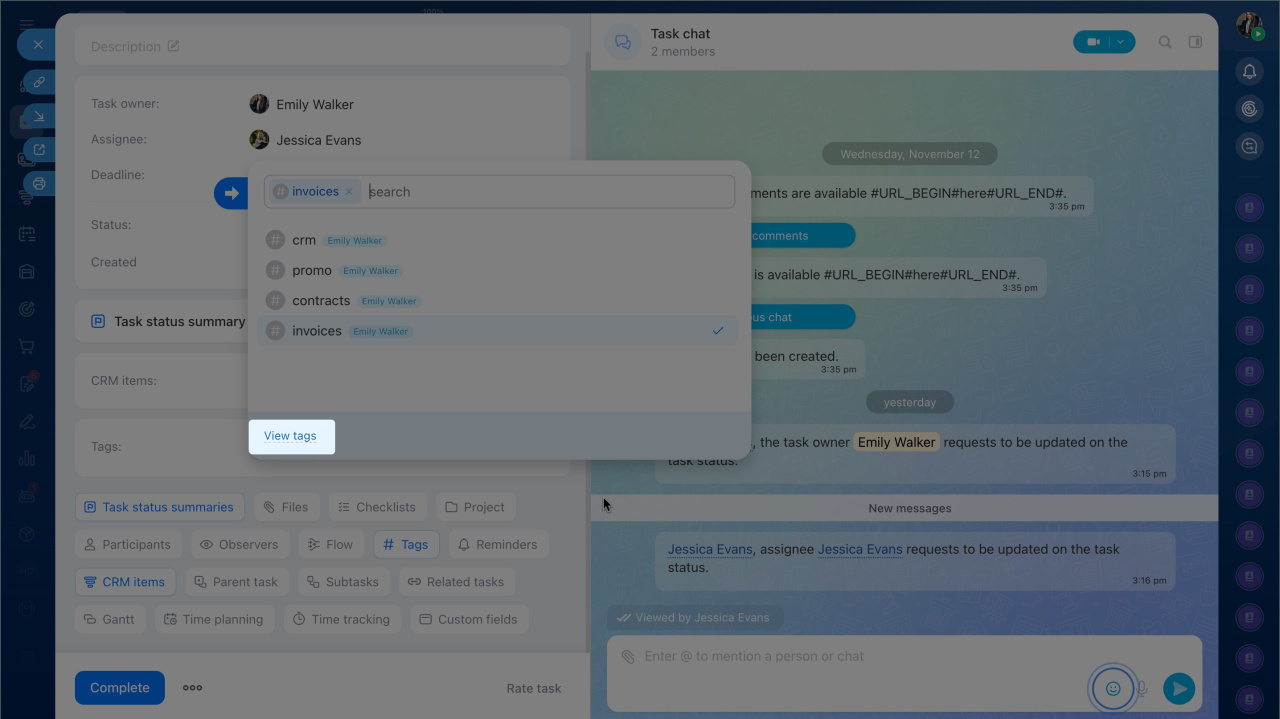Open chat search magnifier icon
The image size is (1280, 719).
coord(1165,42)
